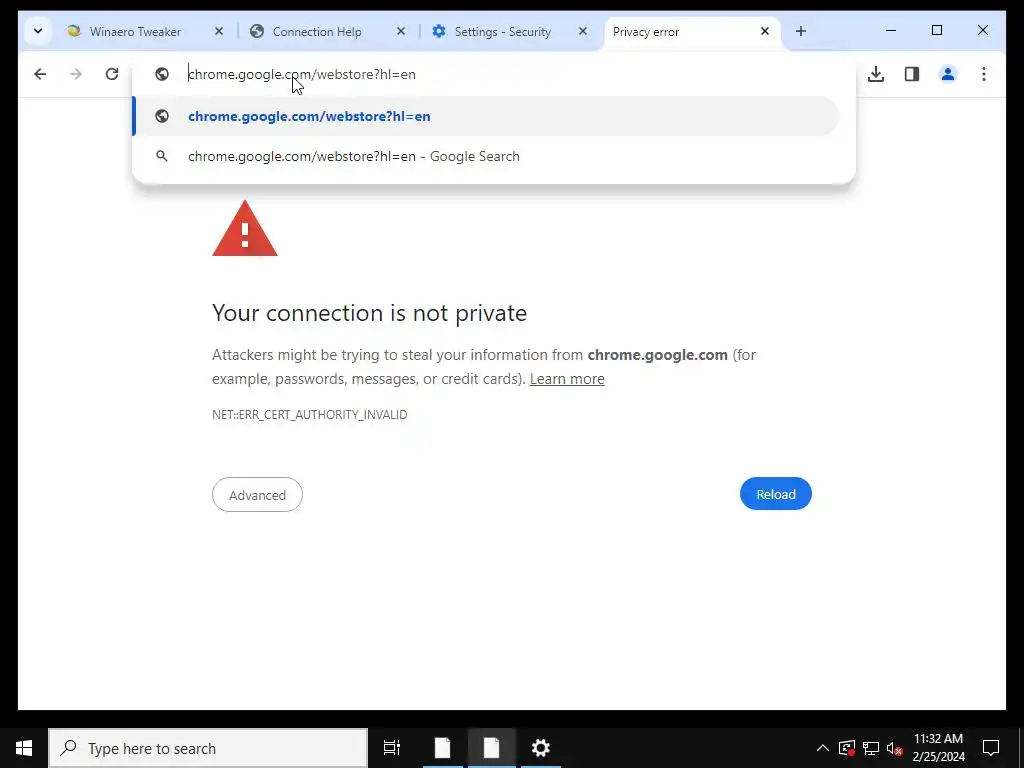Select the Privacy error tab

[x=679, y=31]
